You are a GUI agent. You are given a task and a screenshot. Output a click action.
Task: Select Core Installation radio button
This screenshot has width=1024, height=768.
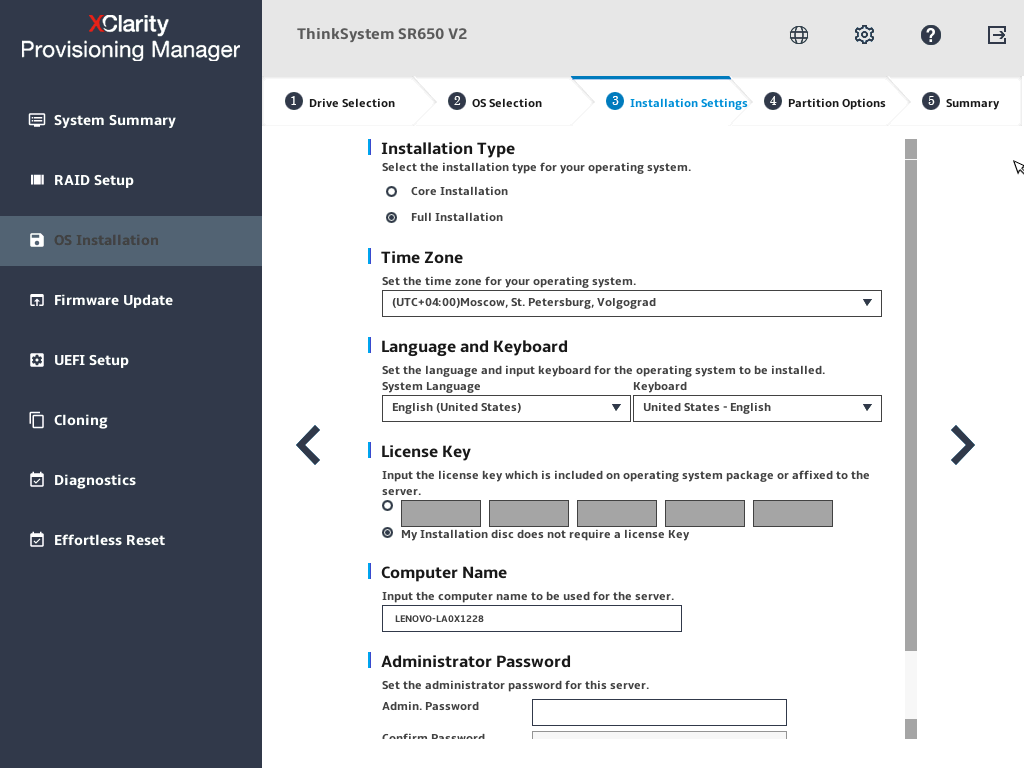point(391,191)
